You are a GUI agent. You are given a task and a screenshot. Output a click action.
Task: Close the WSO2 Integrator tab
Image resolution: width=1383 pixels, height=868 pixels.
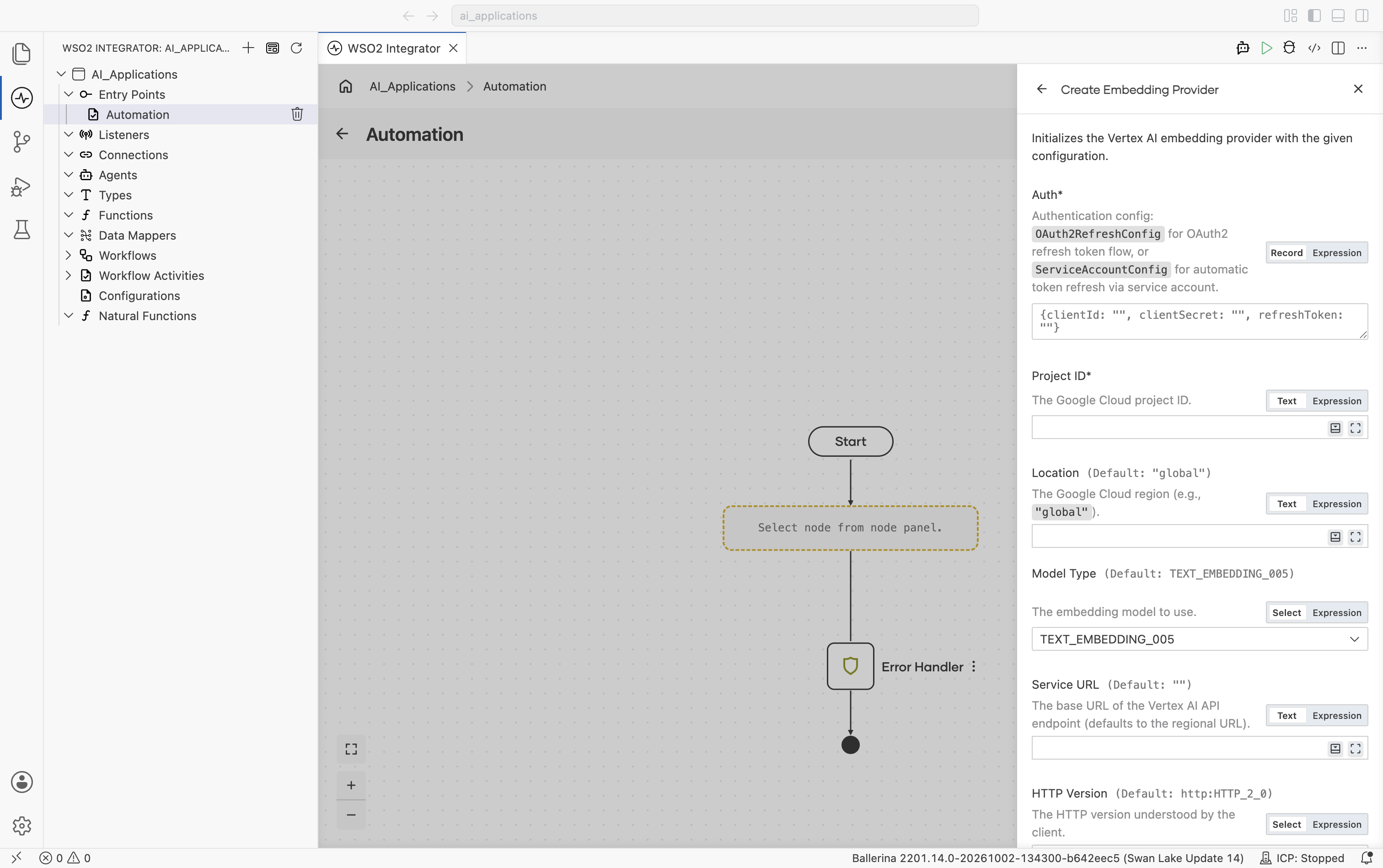tap(454, 48)
